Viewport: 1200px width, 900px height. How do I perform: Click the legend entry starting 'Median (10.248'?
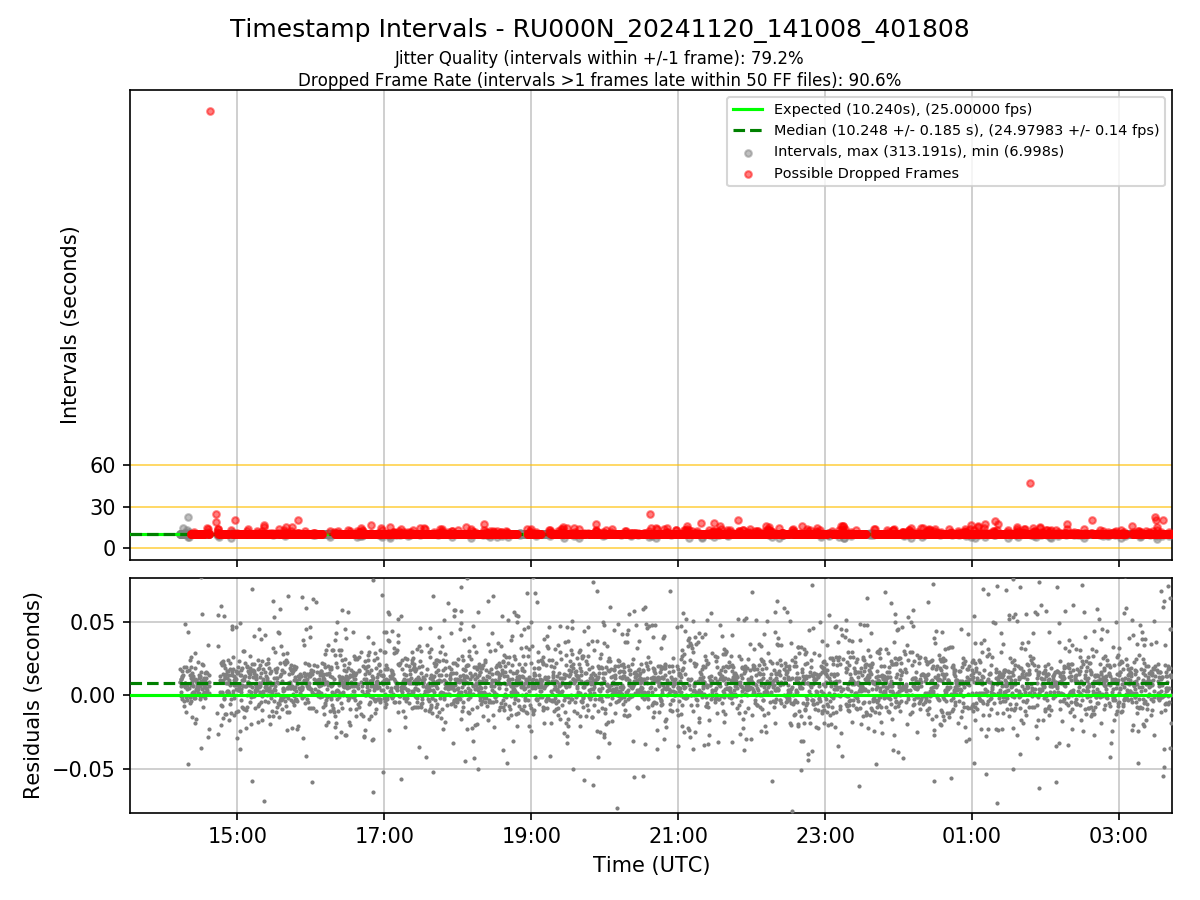[966, 130]
